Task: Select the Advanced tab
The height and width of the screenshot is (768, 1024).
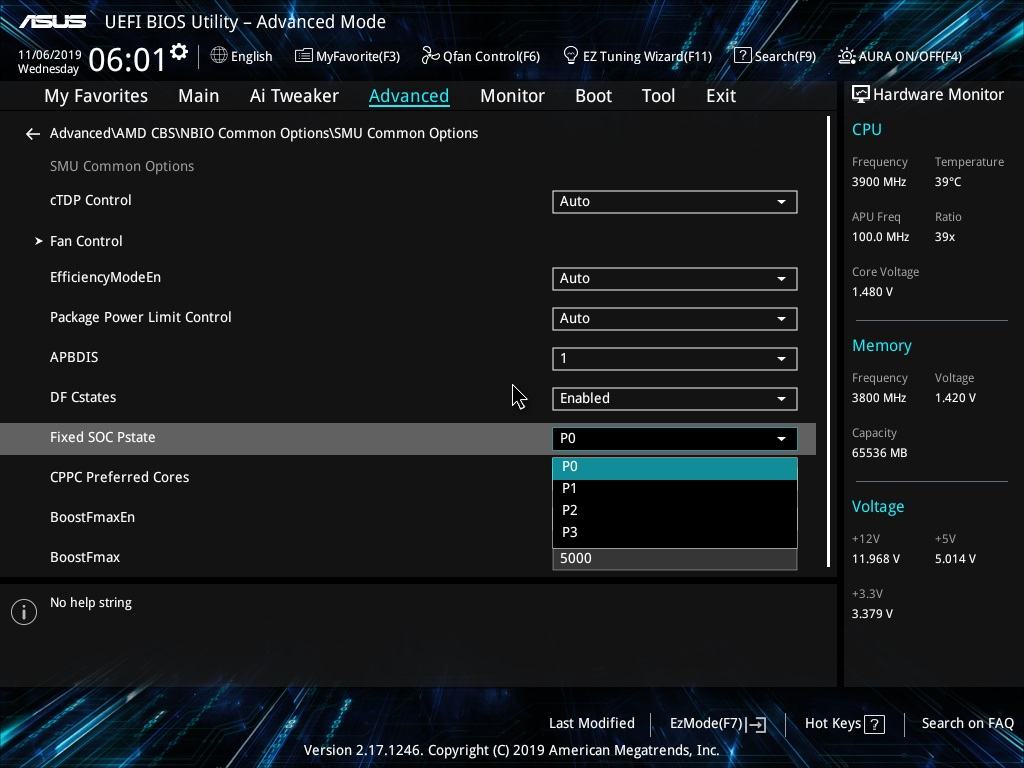Action: point(409,96)
